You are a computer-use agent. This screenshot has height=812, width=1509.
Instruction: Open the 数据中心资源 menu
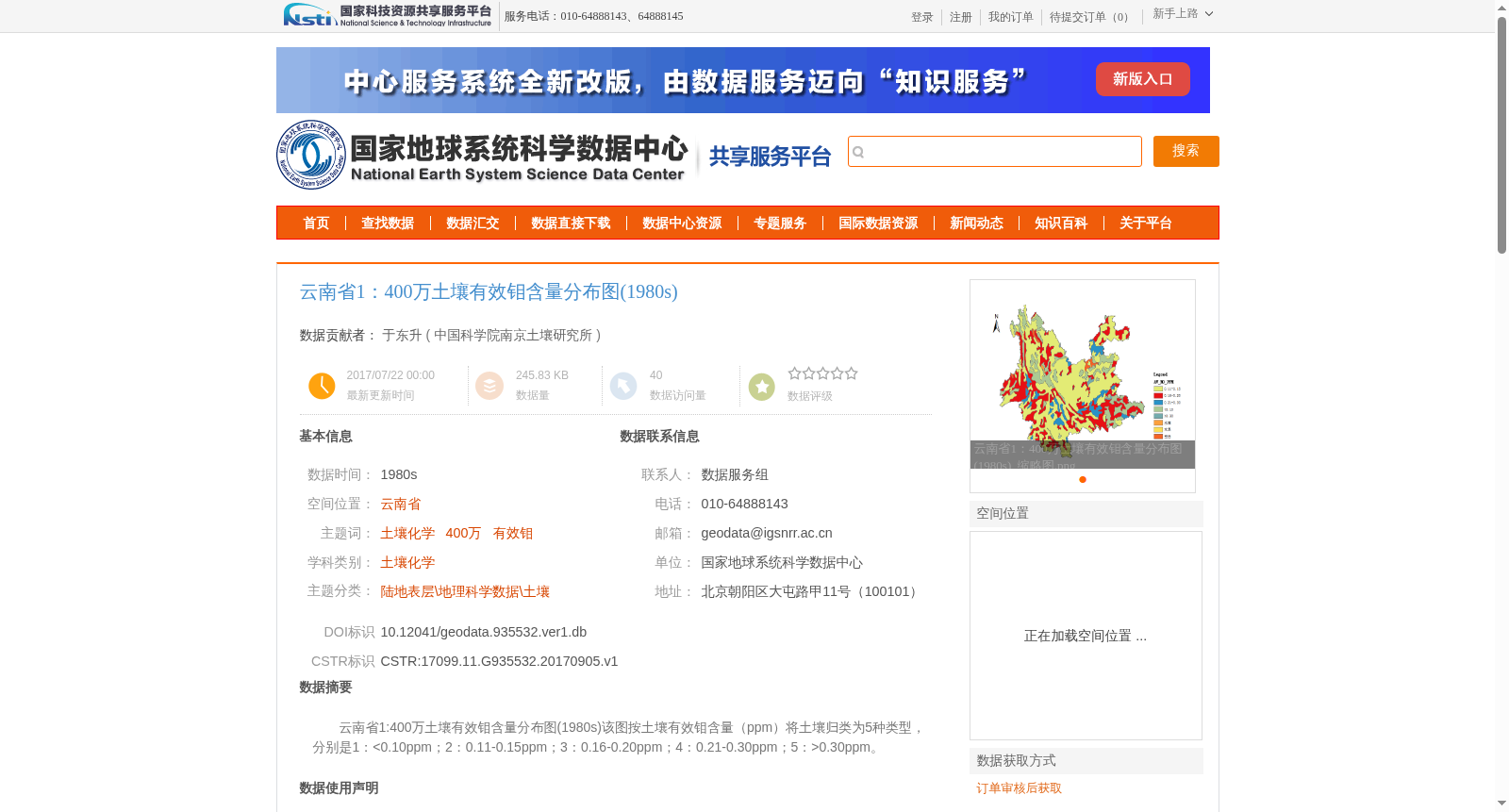pyautogui.click(x=682, y=223)
